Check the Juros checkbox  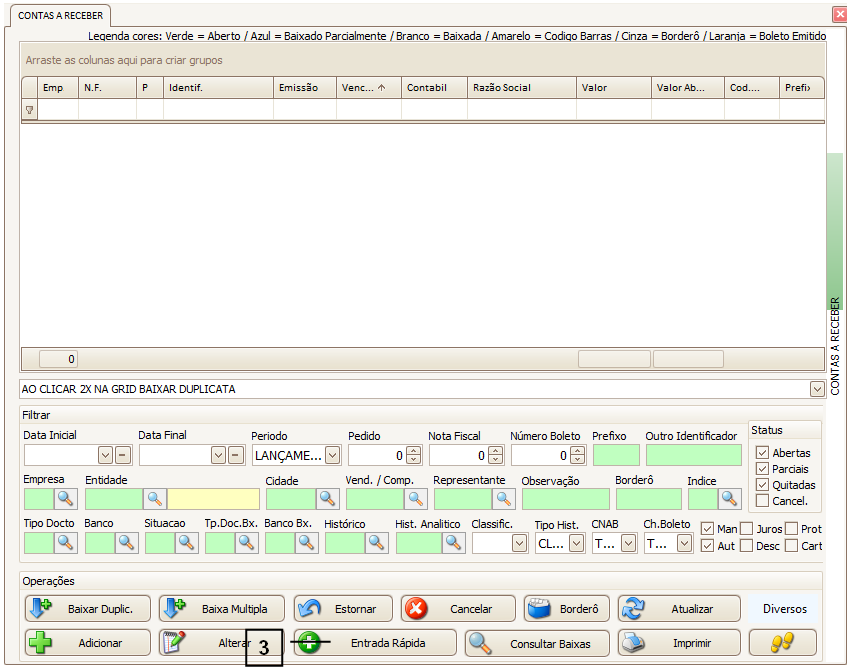pos(746,528)
